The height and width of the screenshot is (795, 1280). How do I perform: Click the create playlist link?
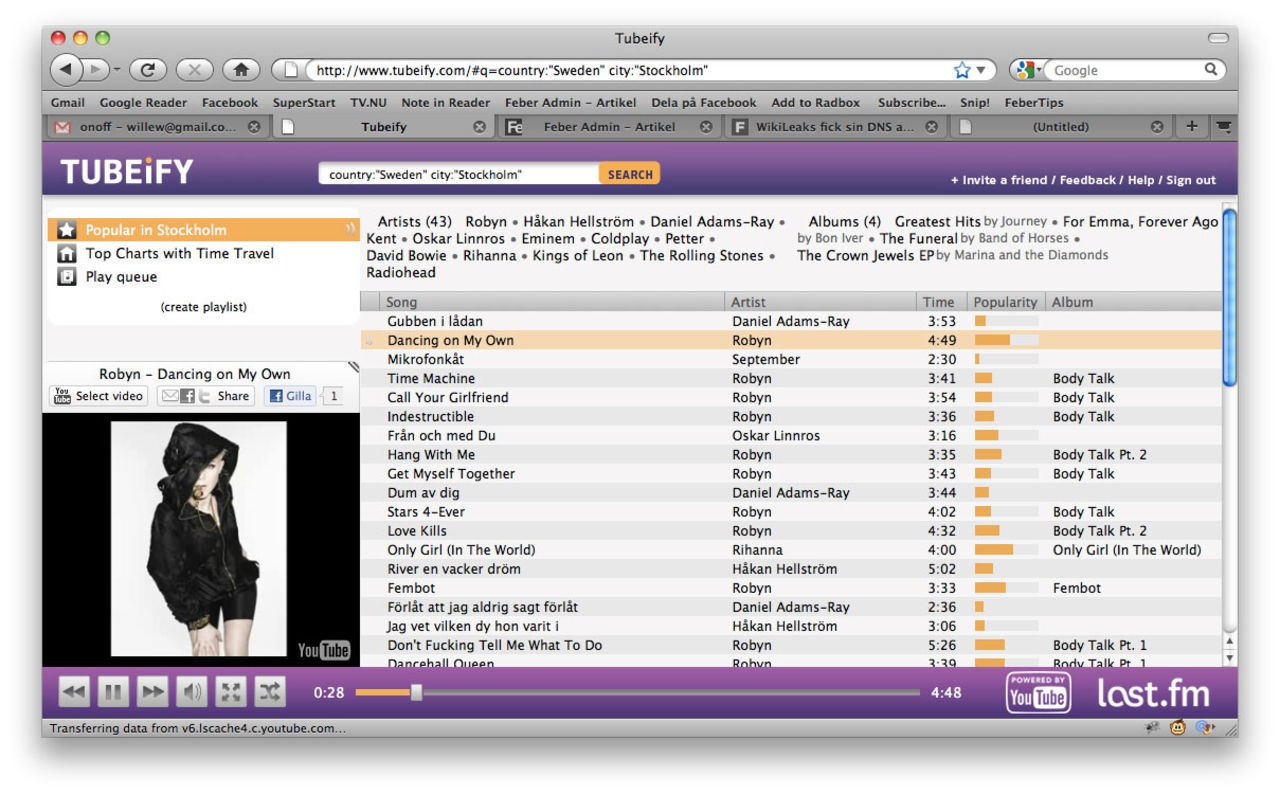pyautogui.click(x=203, y=307)
